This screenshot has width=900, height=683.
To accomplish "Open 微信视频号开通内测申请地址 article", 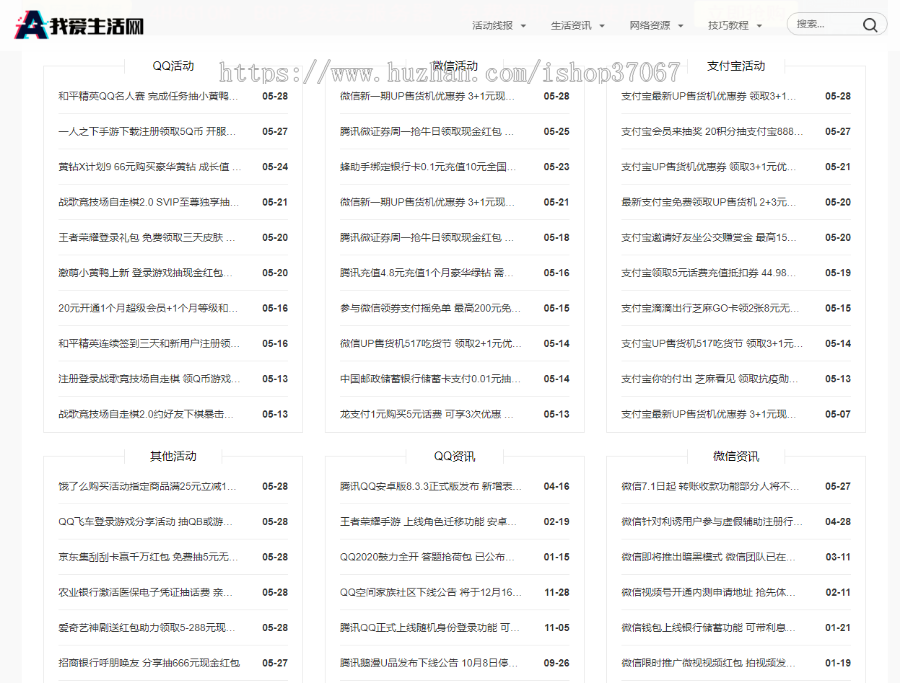I will click(708, 592).
